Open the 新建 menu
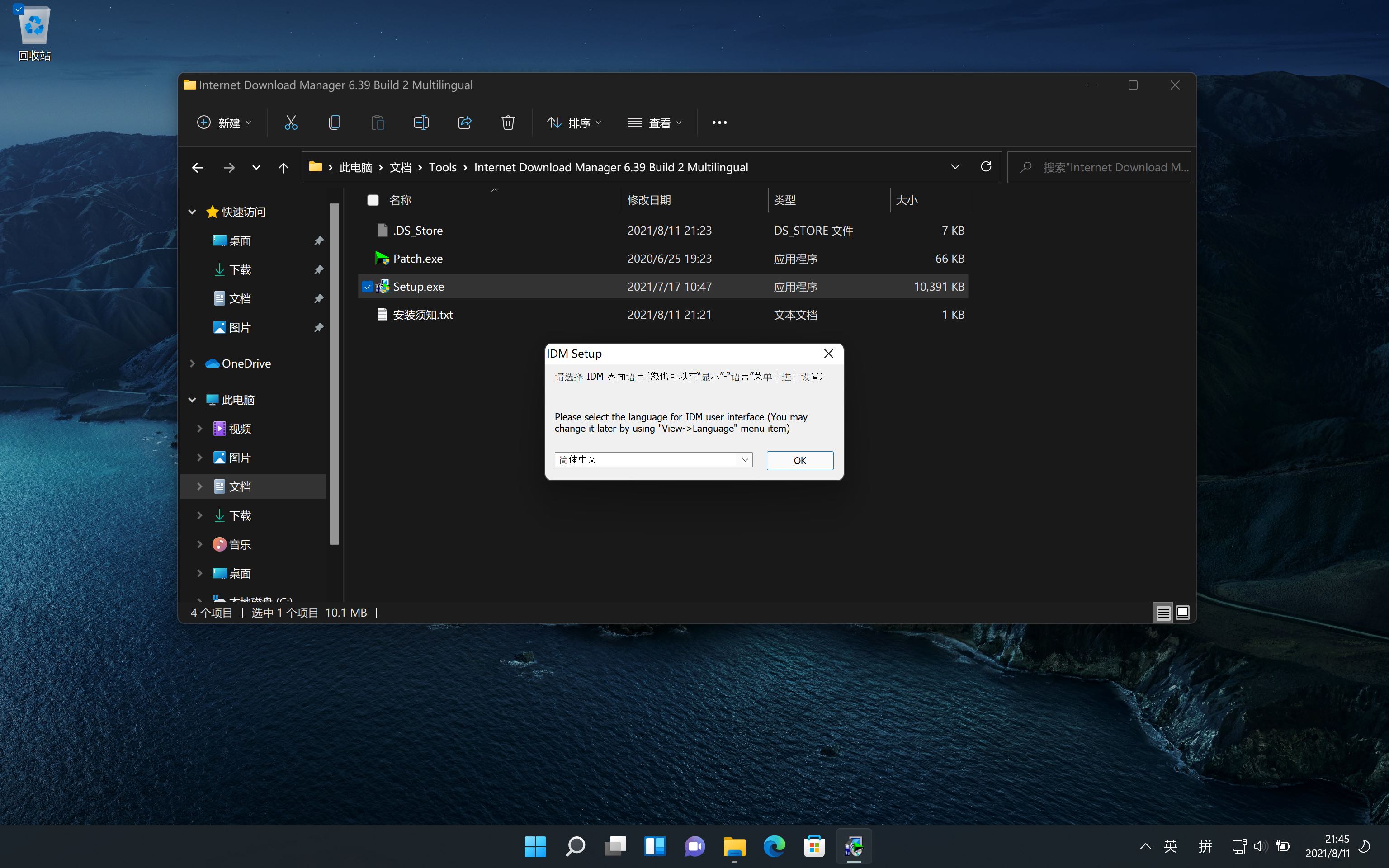The width and height of the screenshot is (1389, 868). pos(224,123)
